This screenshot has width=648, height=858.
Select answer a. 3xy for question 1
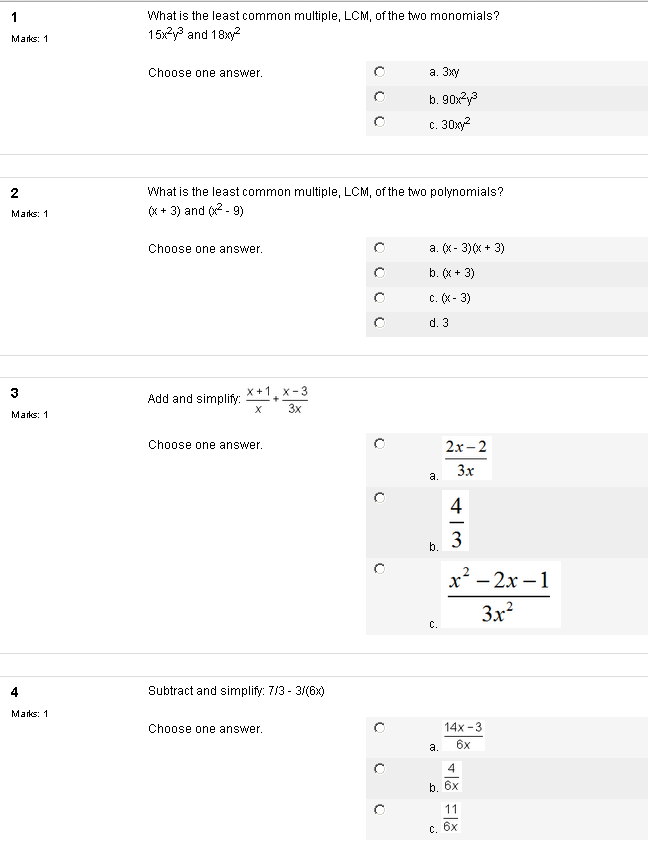[x=379, y=72]
